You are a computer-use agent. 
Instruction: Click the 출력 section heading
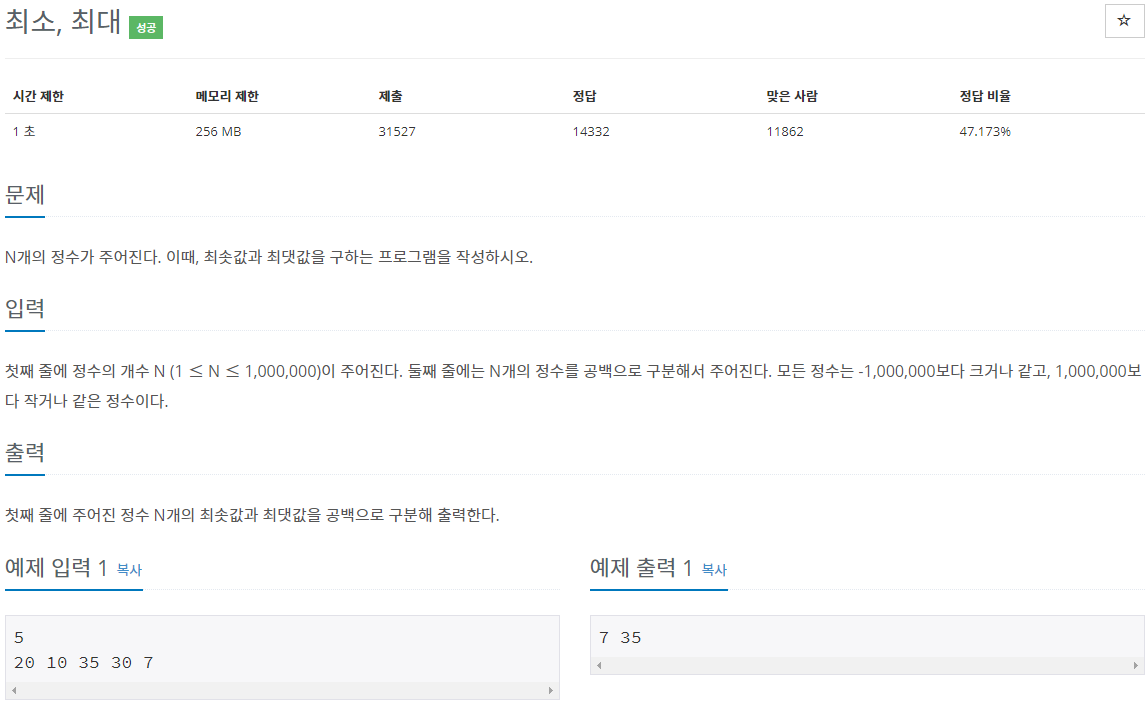25,453
